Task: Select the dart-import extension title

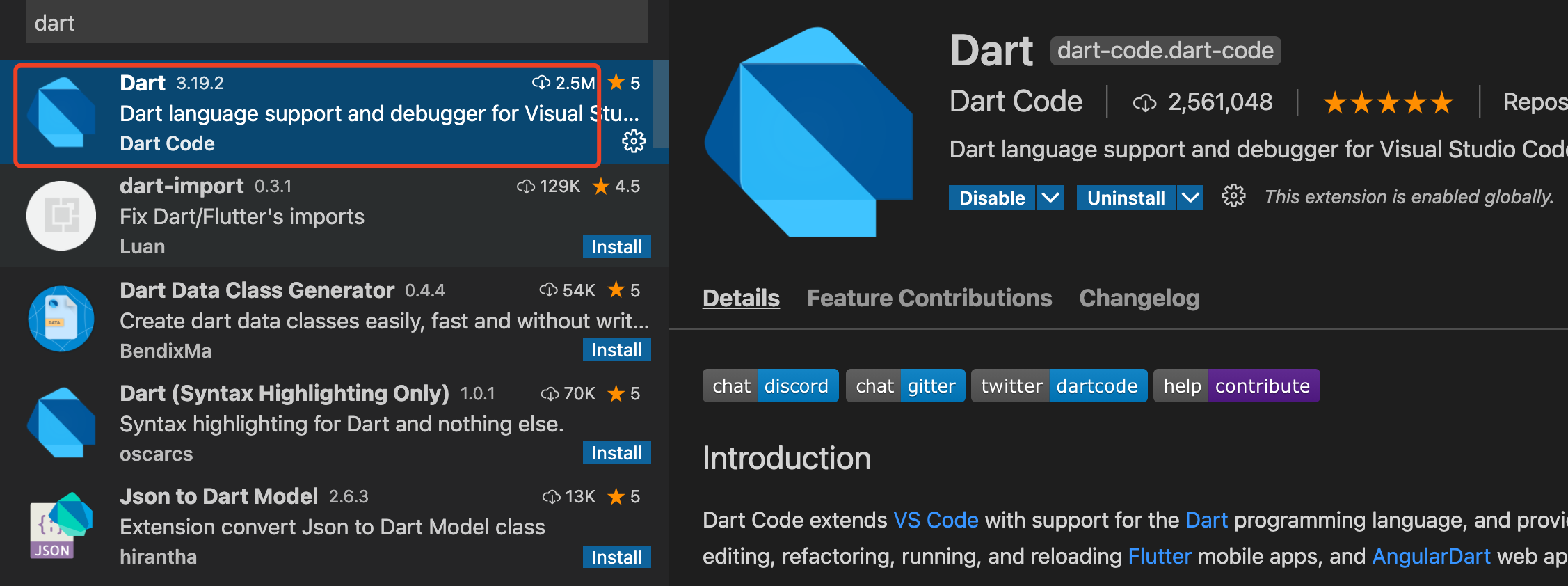Action: (182, 186)
